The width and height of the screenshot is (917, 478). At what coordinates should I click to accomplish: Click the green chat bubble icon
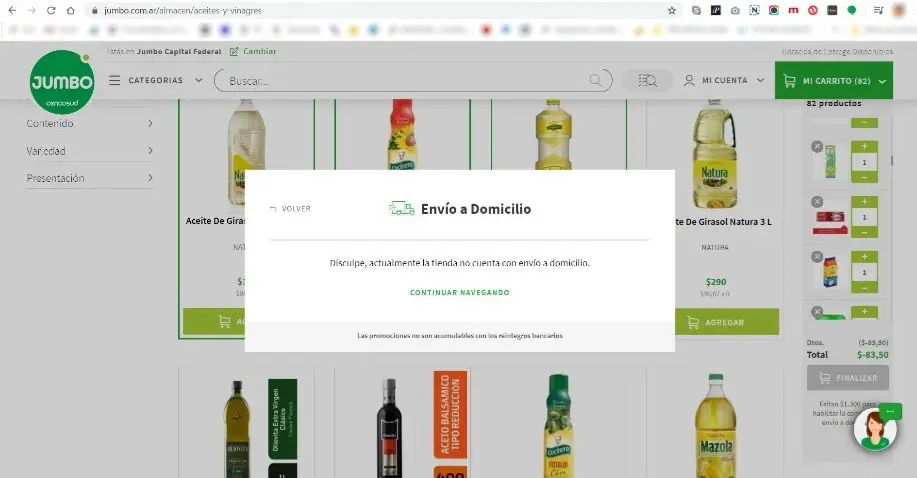tap(890, 411)
